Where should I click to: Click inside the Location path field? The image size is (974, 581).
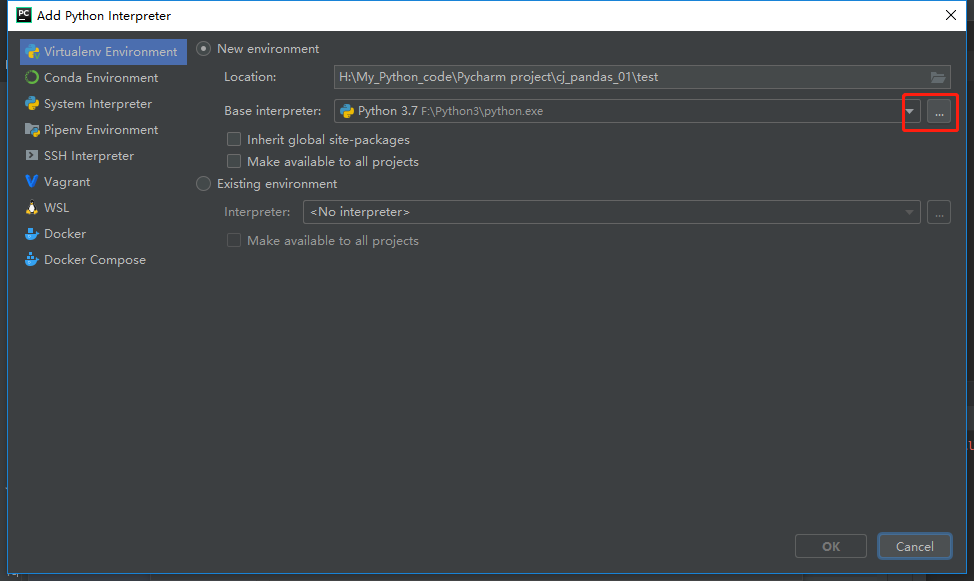pyautogui.click(x=600, y=76)
